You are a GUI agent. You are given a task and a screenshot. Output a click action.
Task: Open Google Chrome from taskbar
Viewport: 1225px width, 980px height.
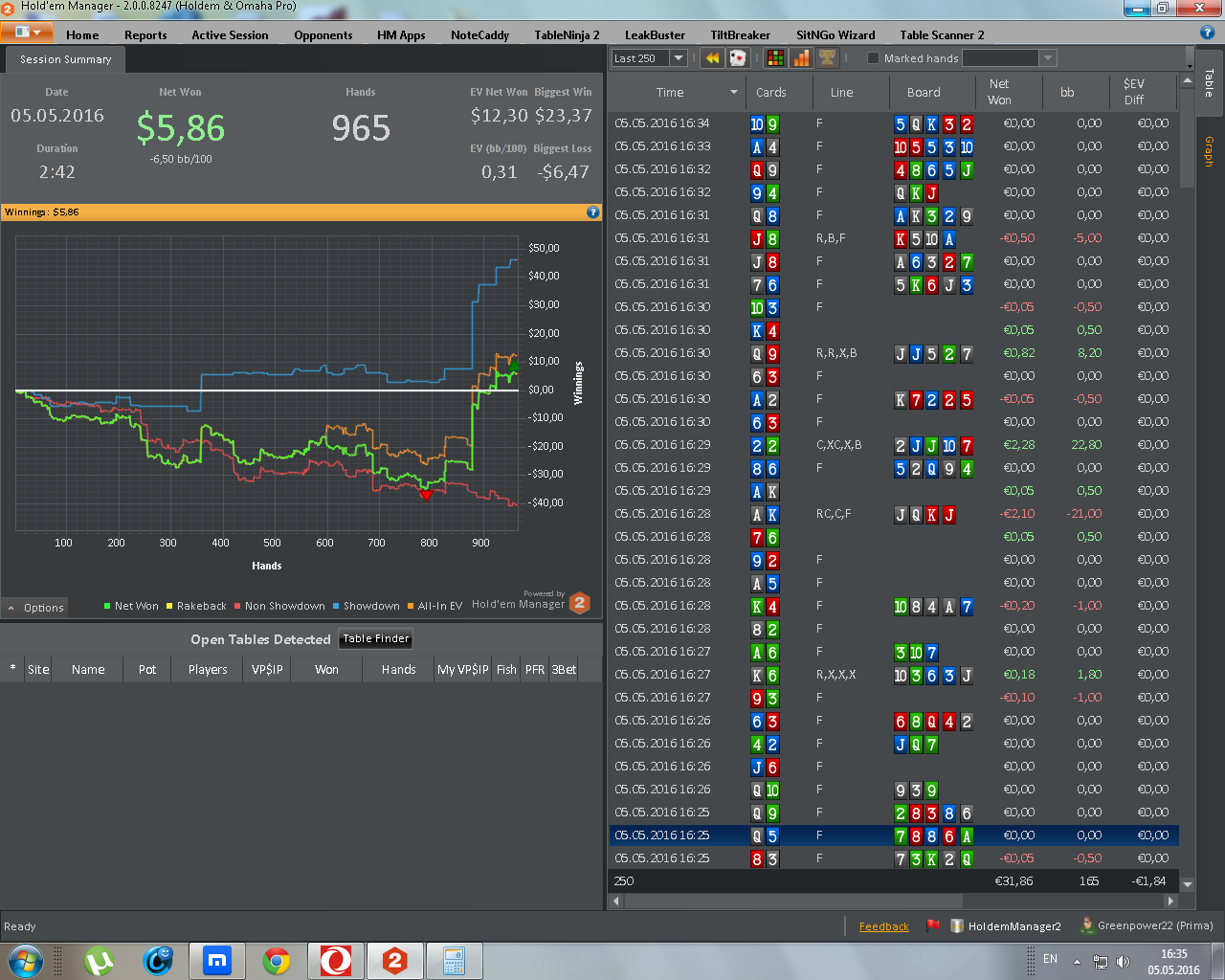(x=277, y=961)
